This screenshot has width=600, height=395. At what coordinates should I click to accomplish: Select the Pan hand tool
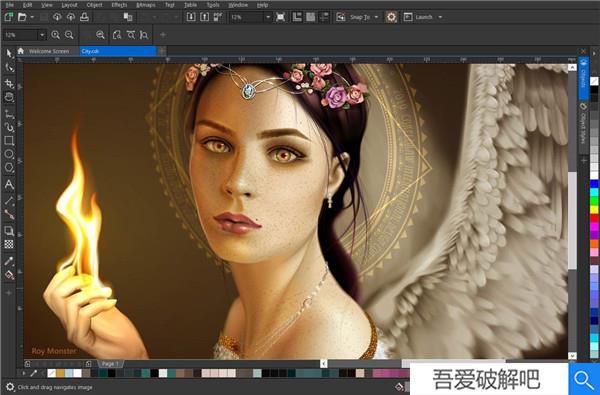(9, 97)
